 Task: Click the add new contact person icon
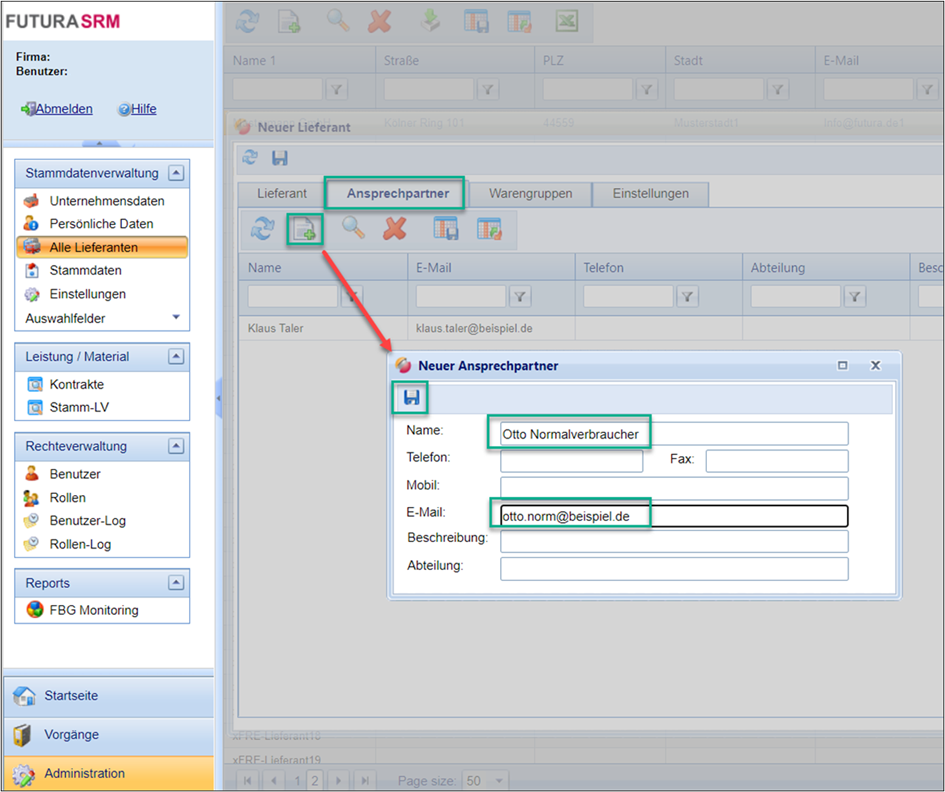304,229
